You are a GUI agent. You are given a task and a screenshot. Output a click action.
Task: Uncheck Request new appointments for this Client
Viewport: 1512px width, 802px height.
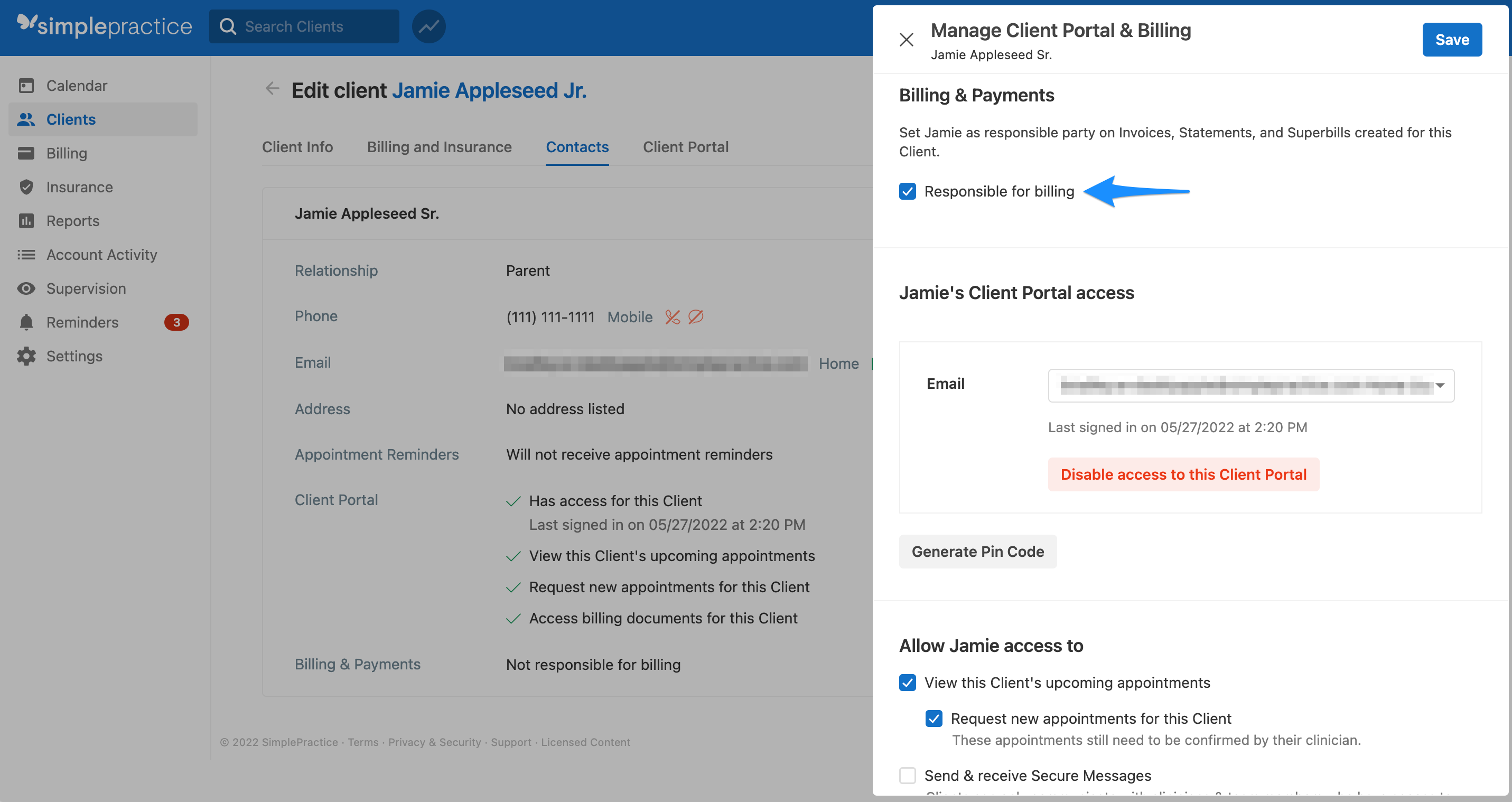point(934,719)
